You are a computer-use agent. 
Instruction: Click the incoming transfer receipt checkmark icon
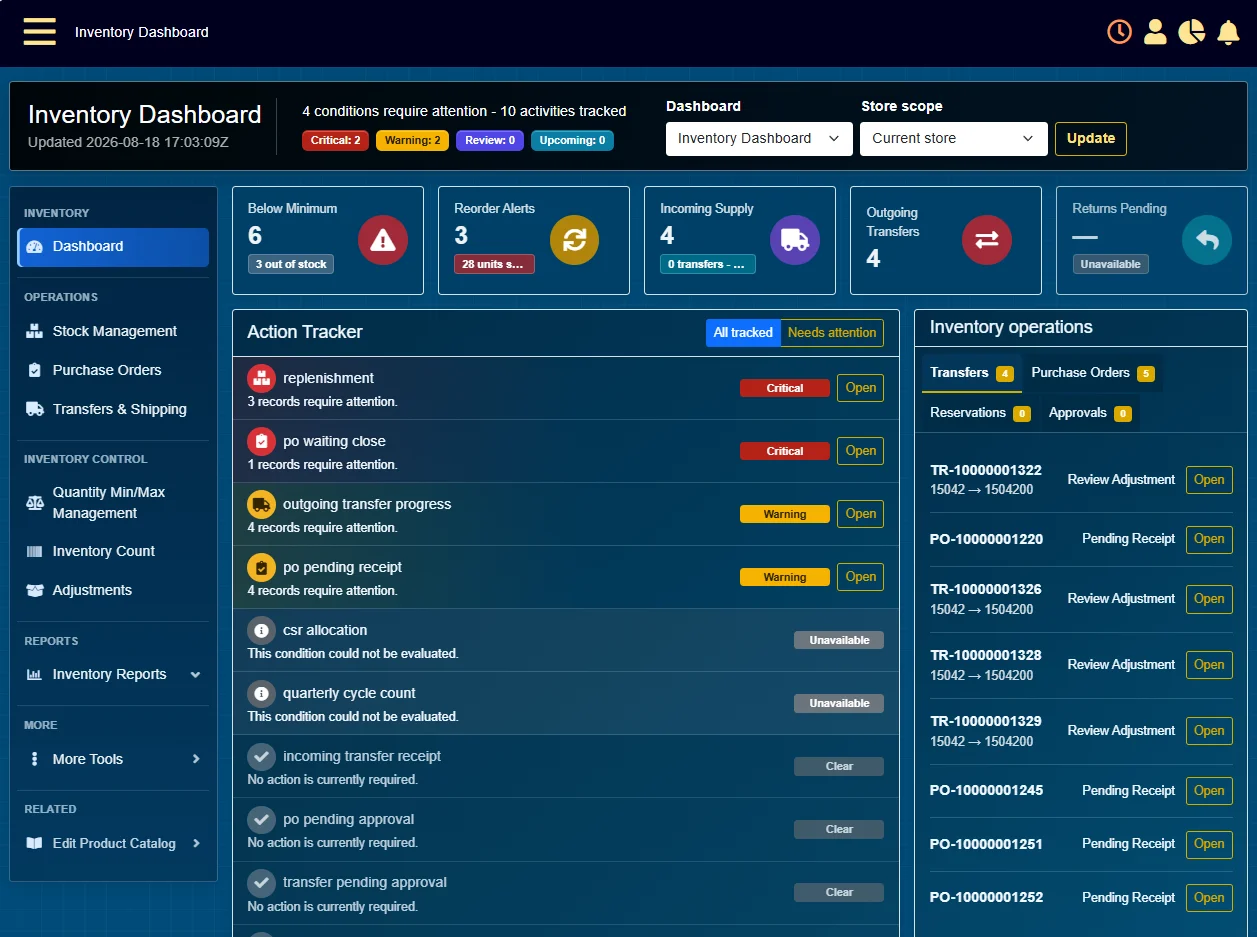(261, 756)
